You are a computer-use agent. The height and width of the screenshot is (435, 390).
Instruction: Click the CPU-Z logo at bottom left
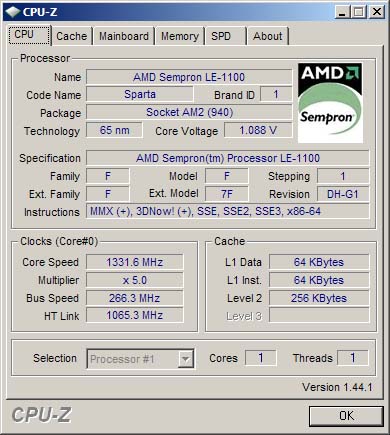[42, 415]
